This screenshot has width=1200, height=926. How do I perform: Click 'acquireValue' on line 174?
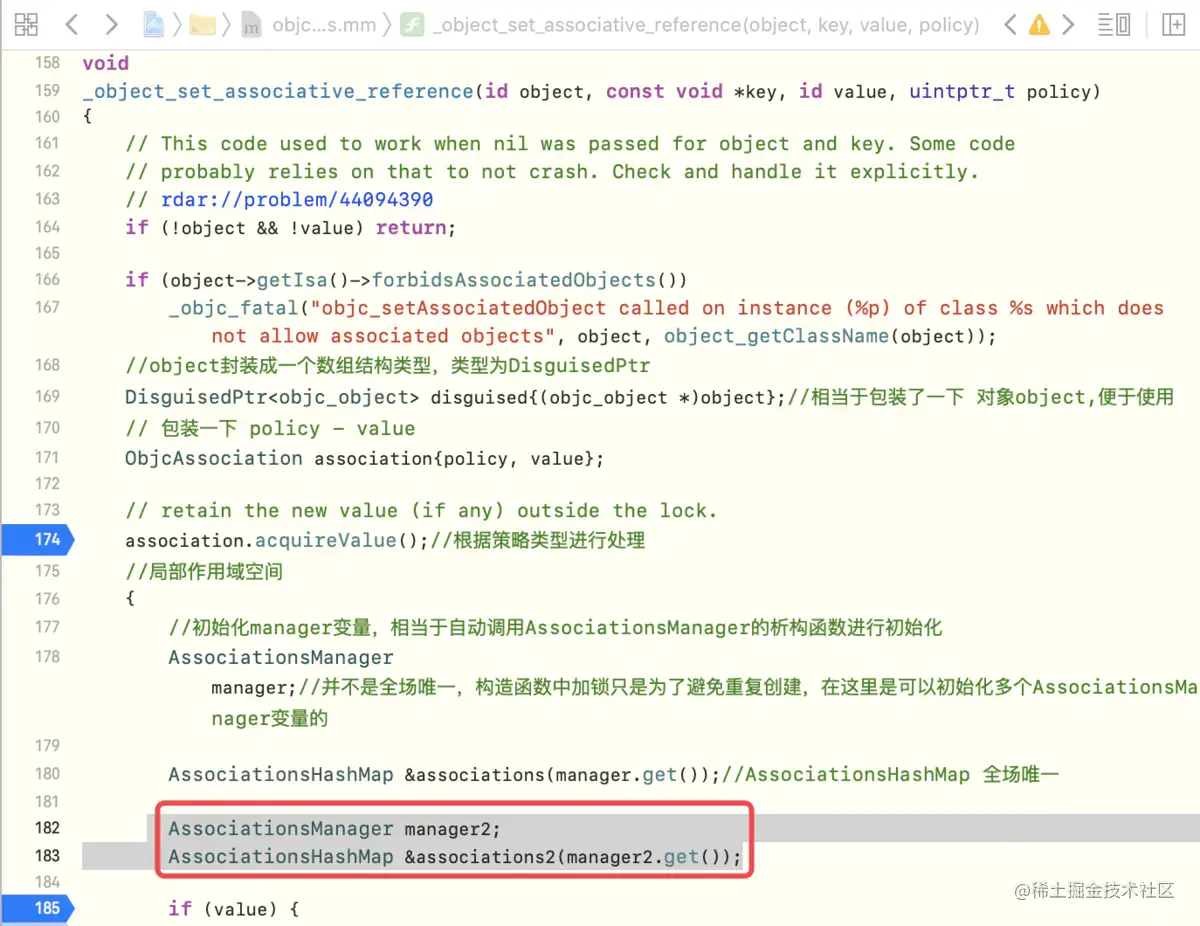point(327,540)
